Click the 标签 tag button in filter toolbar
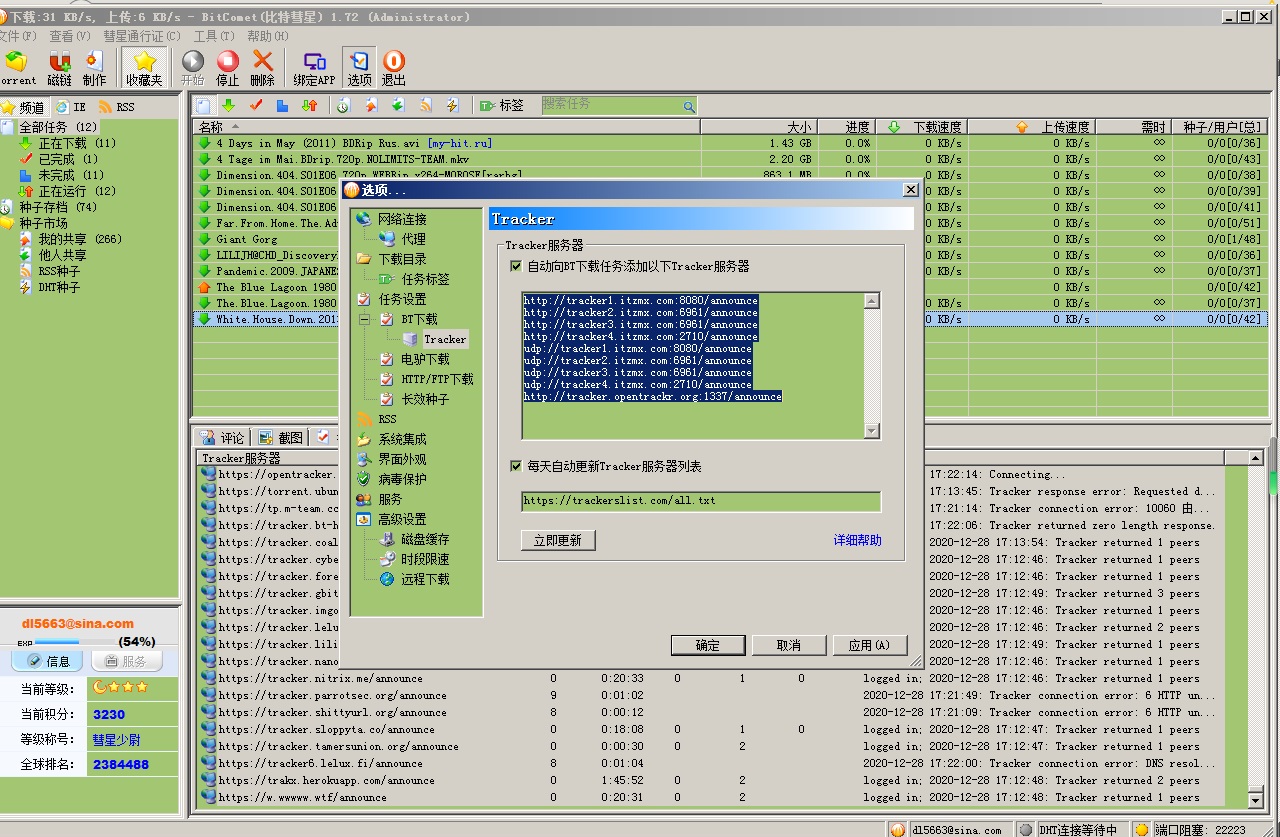The image size is (1280, 837). point(502,105)
